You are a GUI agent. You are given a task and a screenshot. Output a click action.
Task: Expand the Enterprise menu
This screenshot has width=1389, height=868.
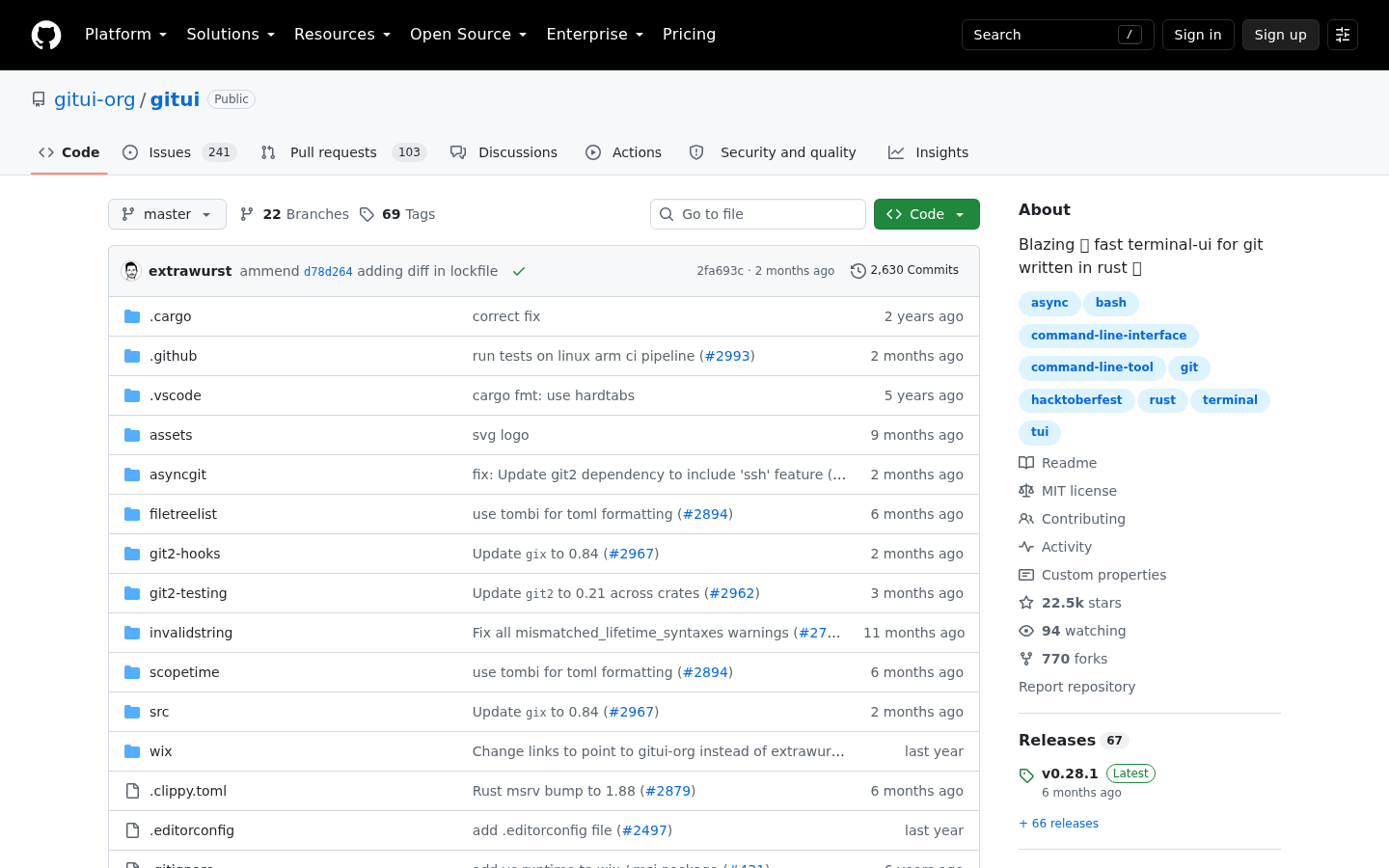pyautogui.click(x=595, y=35)
